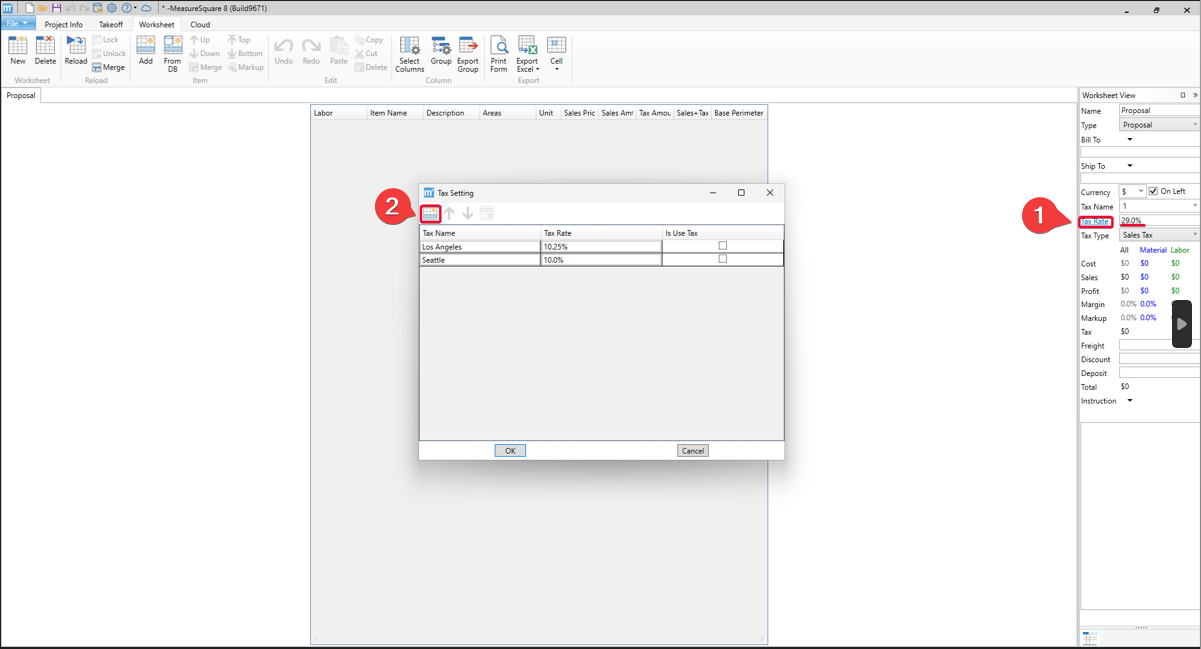Click the worksheet icon at panel bottom
Viewport: 1201px width, 649px height.
click(1090, 638)
